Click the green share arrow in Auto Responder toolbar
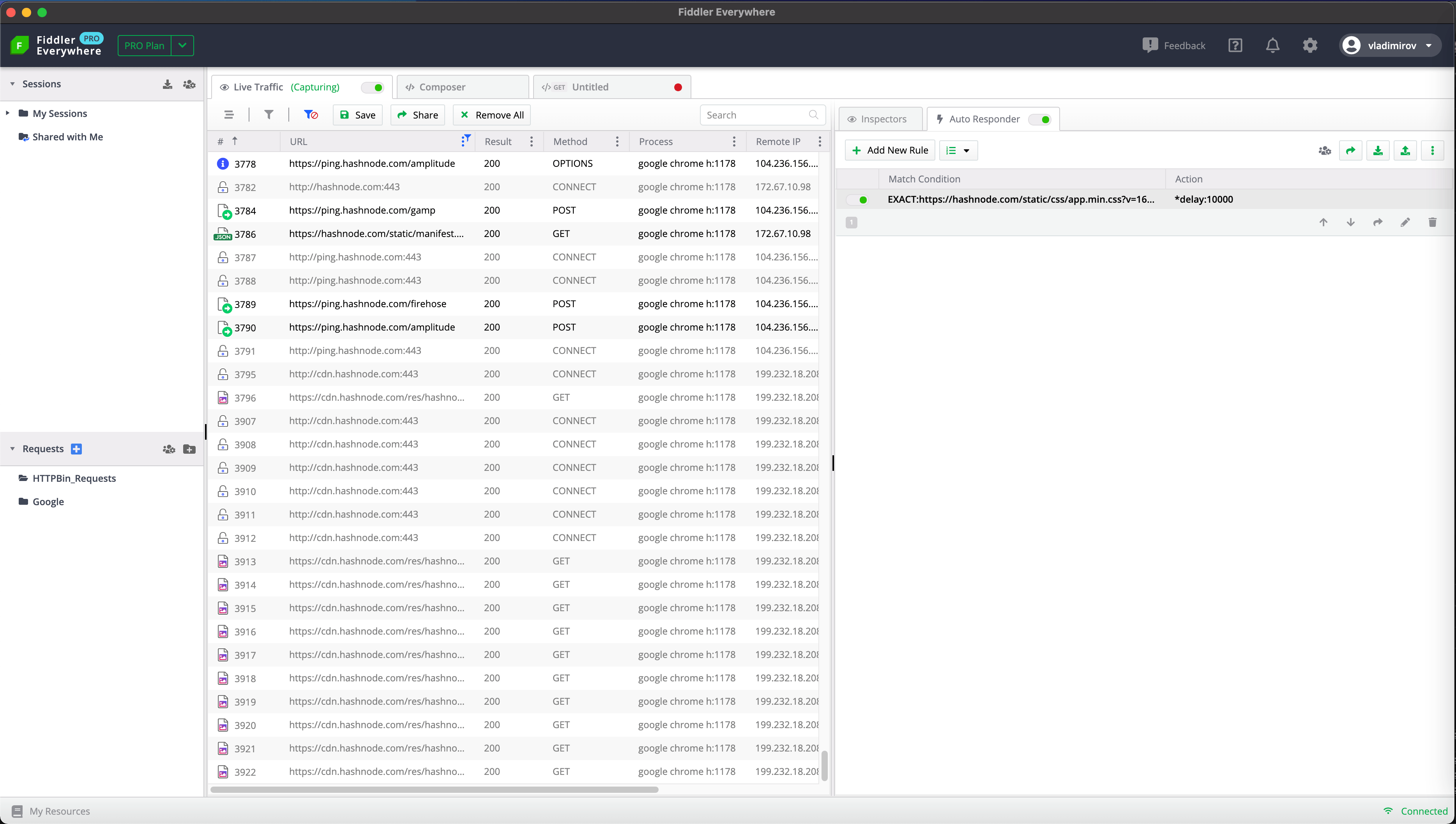Viewport: 1456px width, 824px height. (1351, 150)
